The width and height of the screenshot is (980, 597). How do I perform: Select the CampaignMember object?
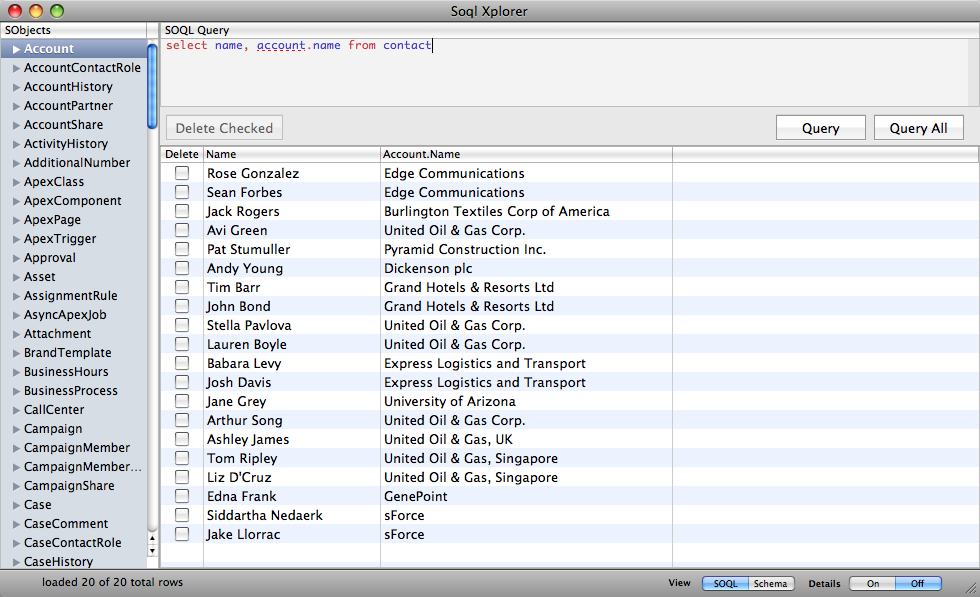[x=77, y=448]
